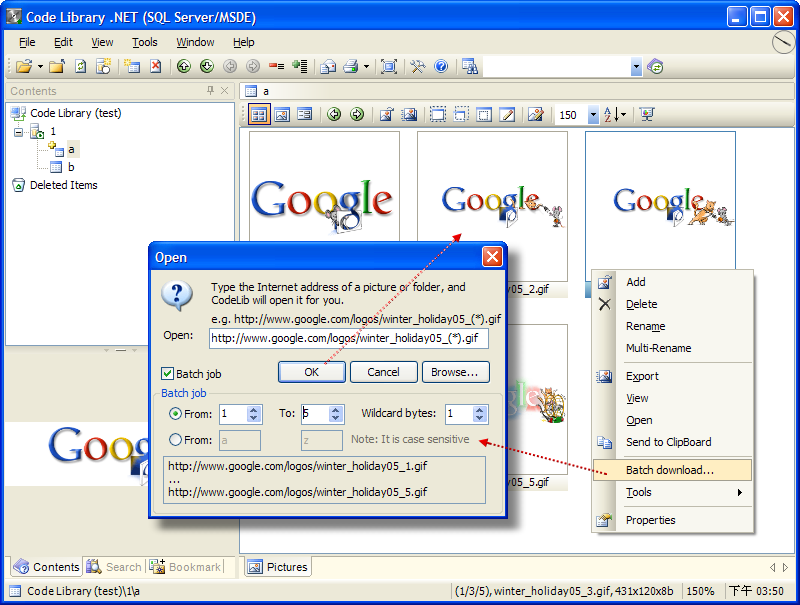Select the first Google logo thumbnail

coord(324,188)
